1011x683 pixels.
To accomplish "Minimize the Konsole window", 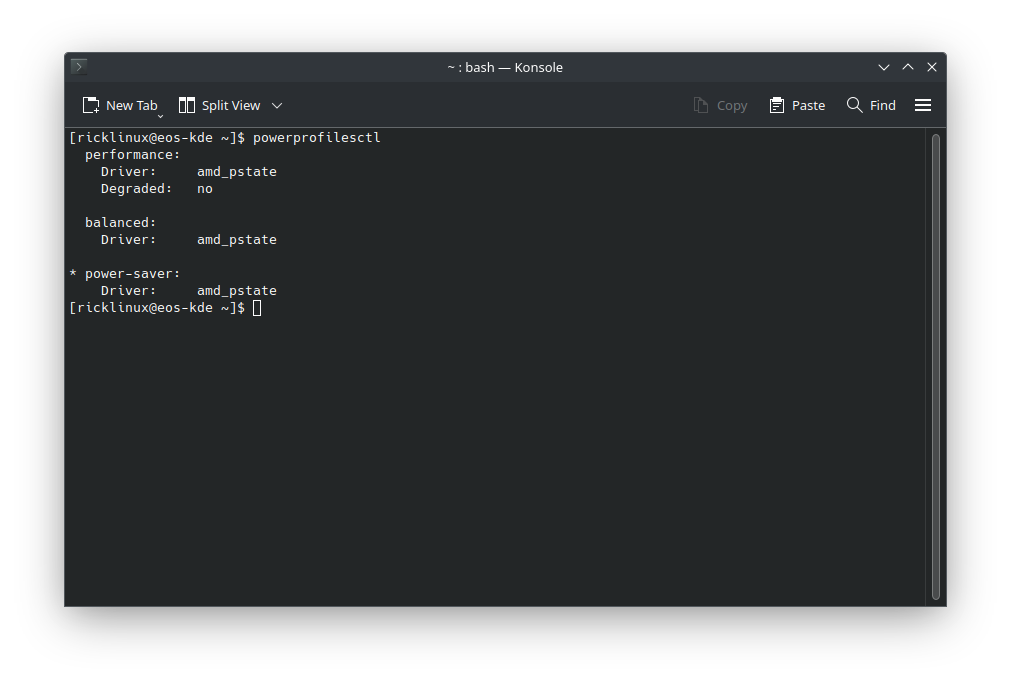I will click(x=884, y=67).
